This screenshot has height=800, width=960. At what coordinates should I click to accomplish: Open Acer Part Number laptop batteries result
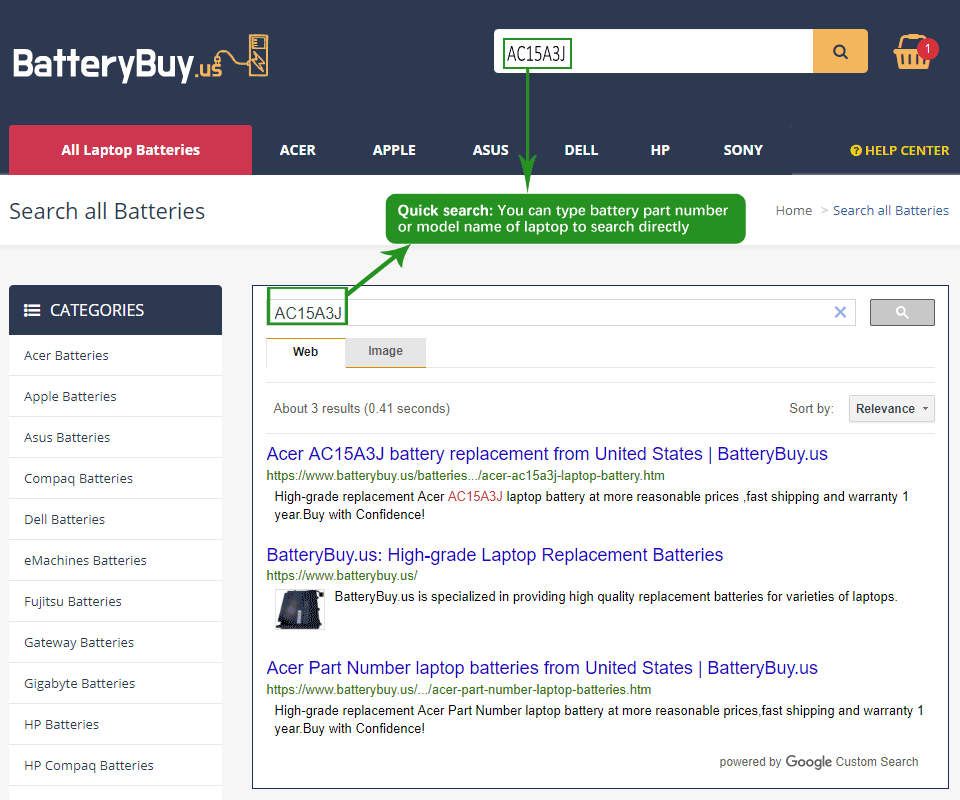pos(542,668)
